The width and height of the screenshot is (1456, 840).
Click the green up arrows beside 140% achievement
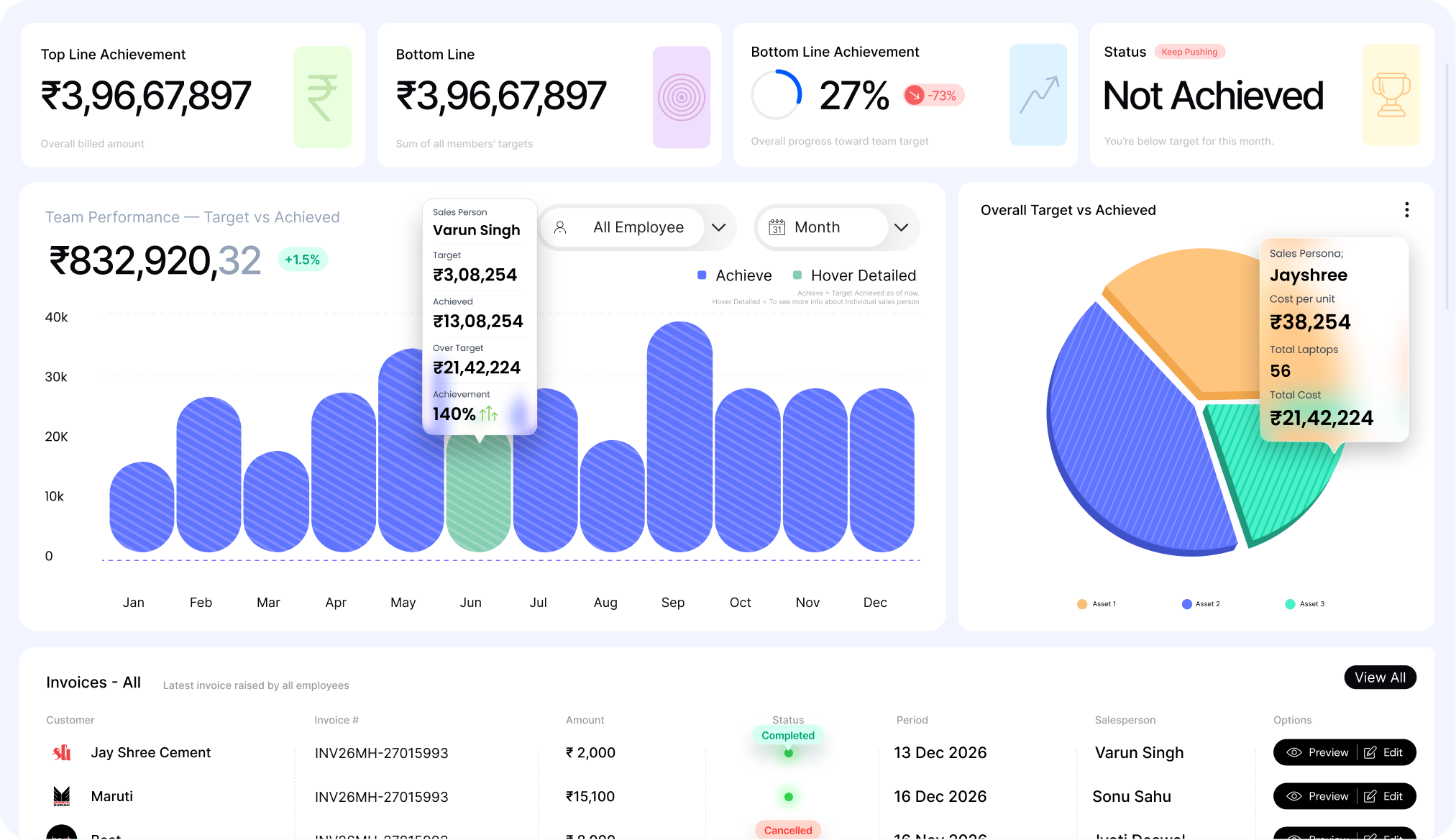[489, 414]
